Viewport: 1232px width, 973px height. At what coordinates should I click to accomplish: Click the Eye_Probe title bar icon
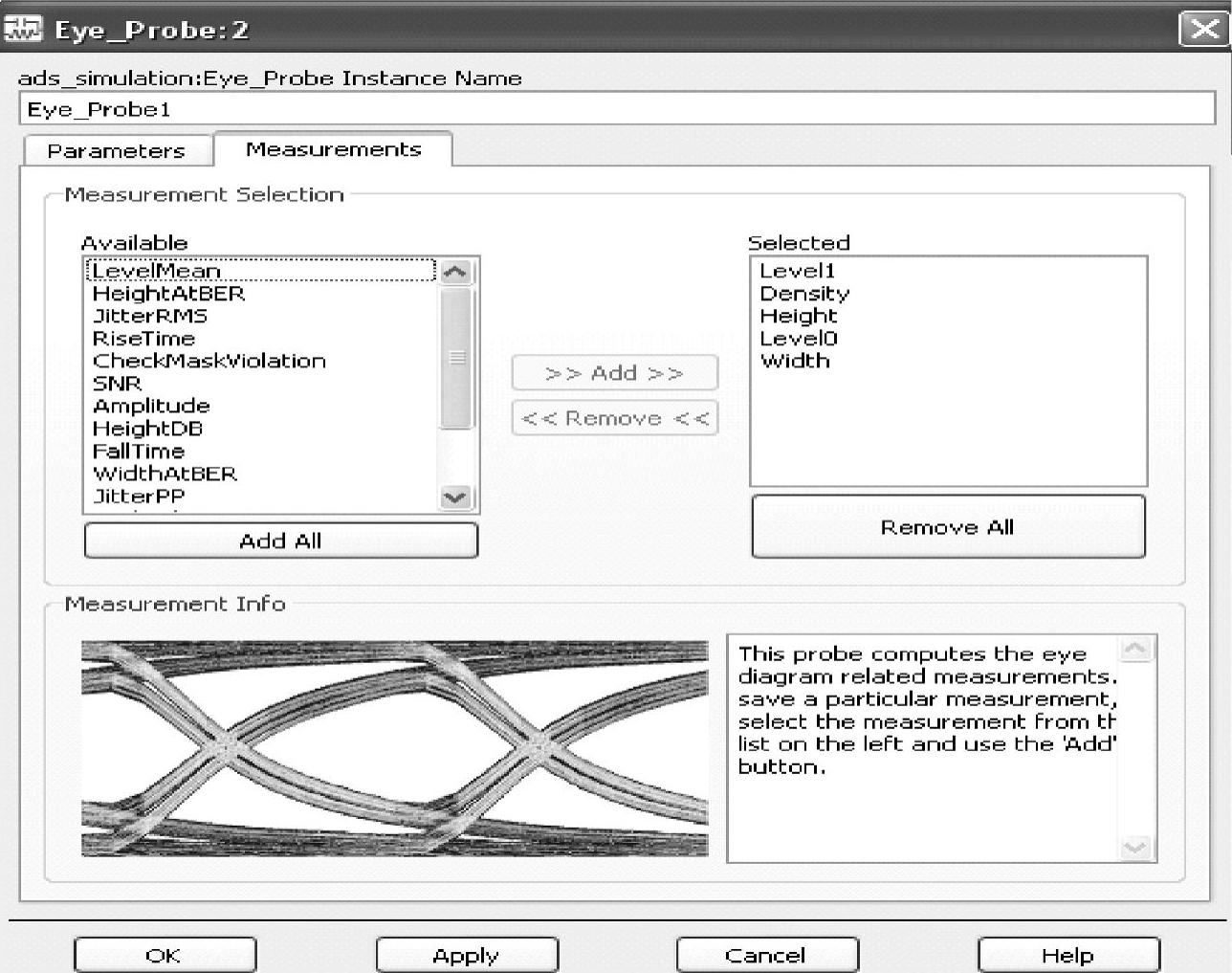(x=23, y=29)
